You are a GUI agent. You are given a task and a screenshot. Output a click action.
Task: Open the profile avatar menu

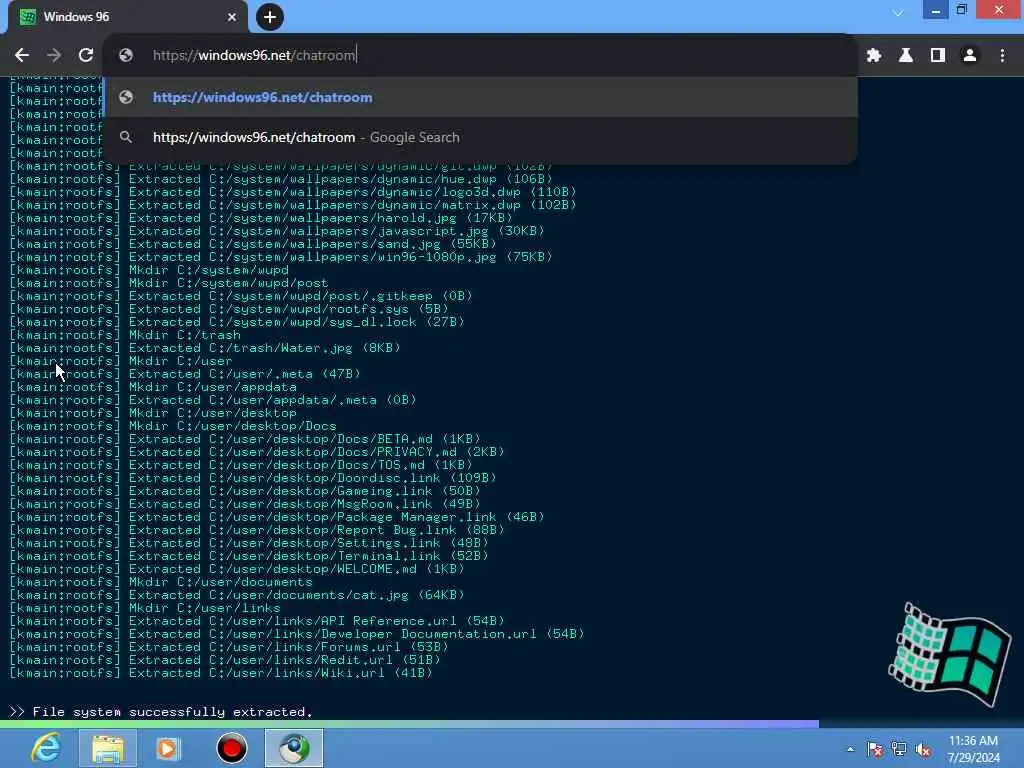click(x=970, y=56)
